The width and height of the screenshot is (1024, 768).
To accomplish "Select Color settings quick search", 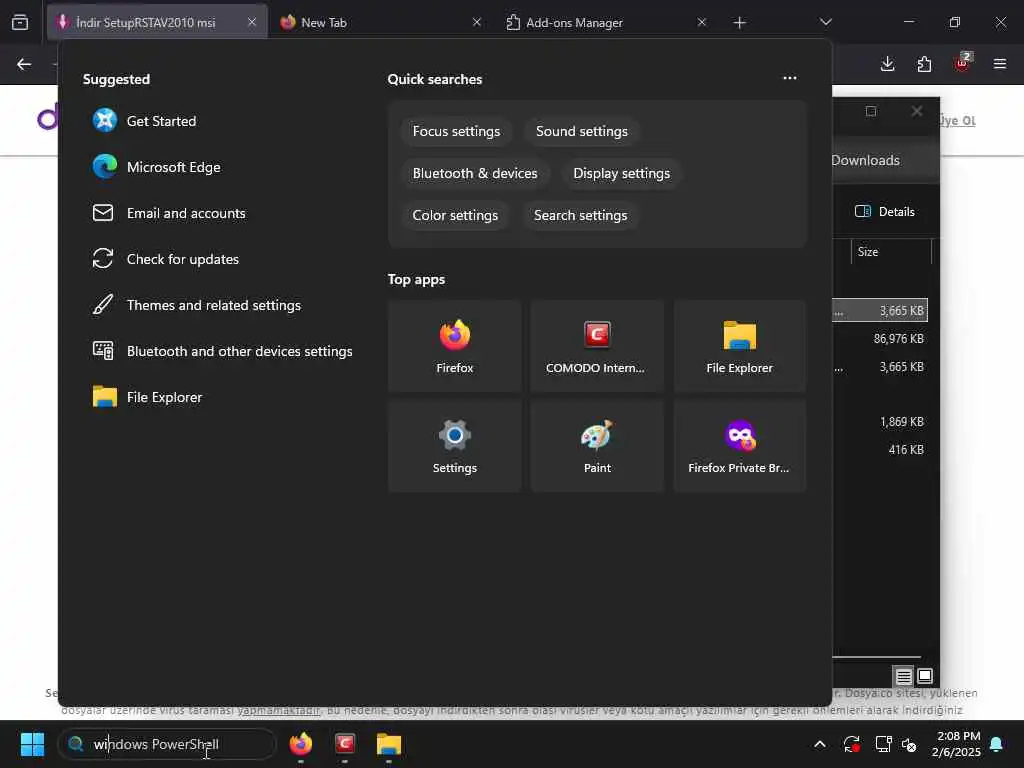I will tap(455, 215).
